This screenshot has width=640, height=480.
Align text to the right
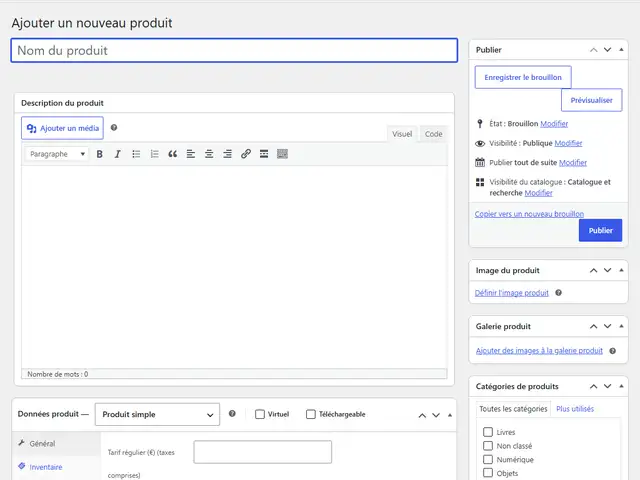point(227,154)
